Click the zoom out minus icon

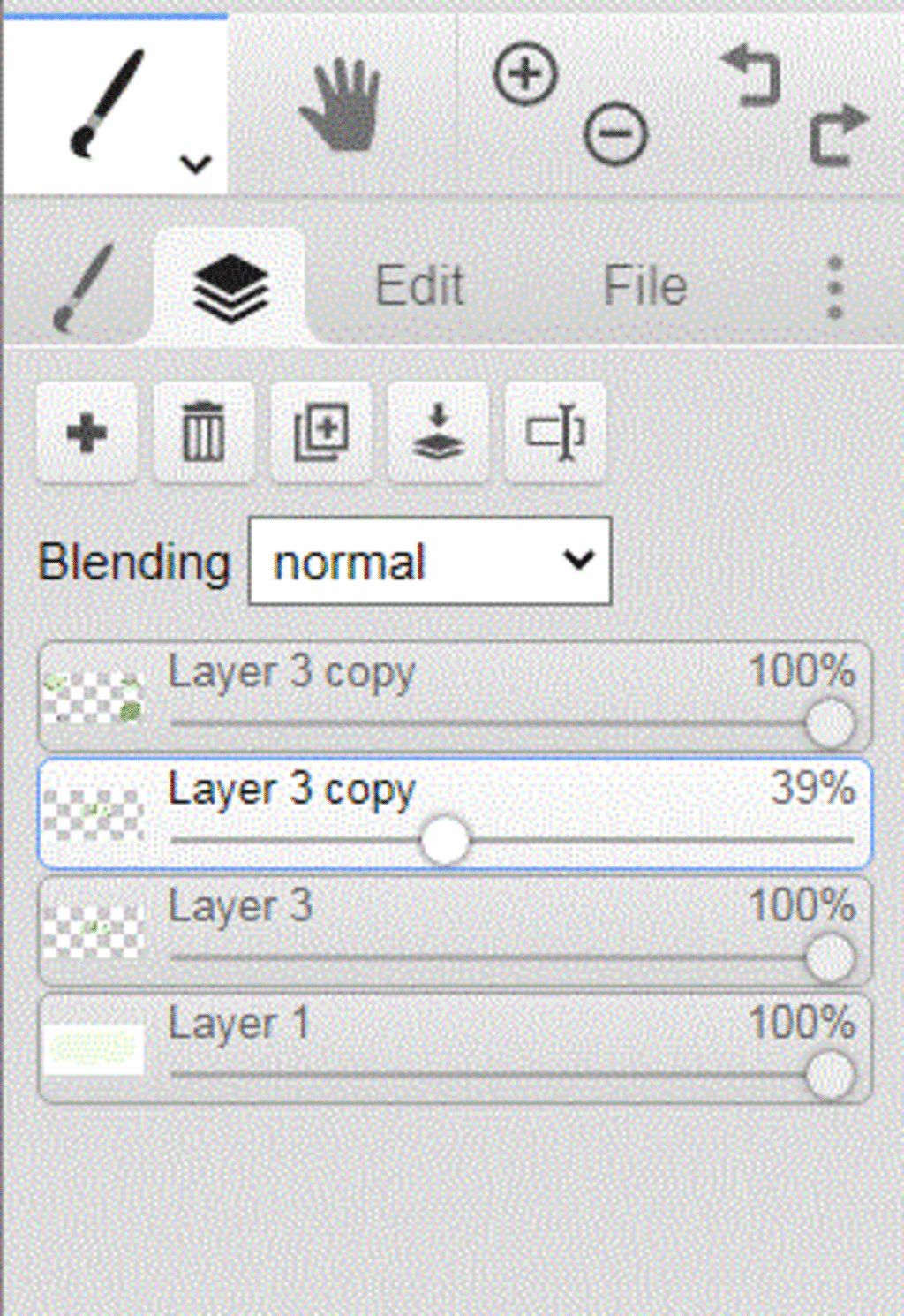click(615, 134)
